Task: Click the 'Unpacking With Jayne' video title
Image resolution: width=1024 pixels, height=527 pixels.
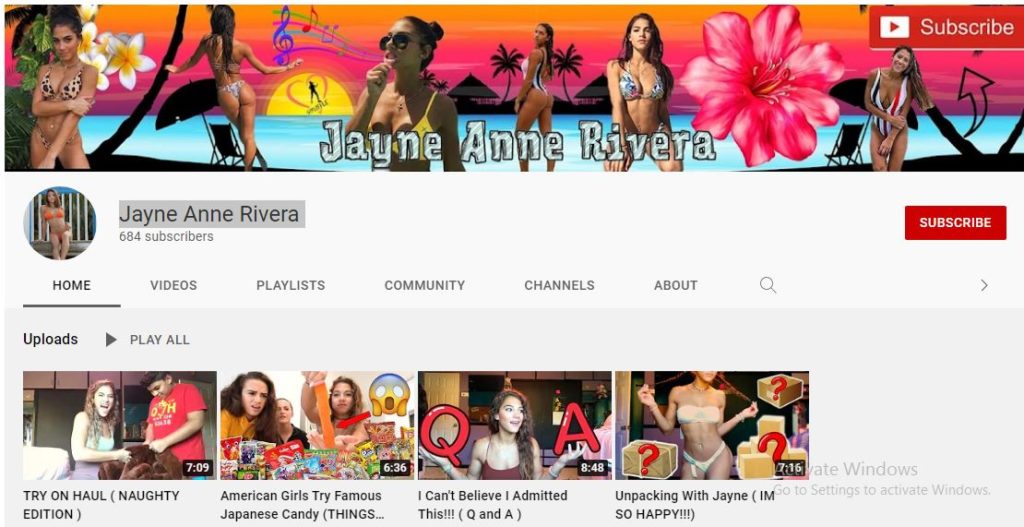Action: (x=695, y=505)
